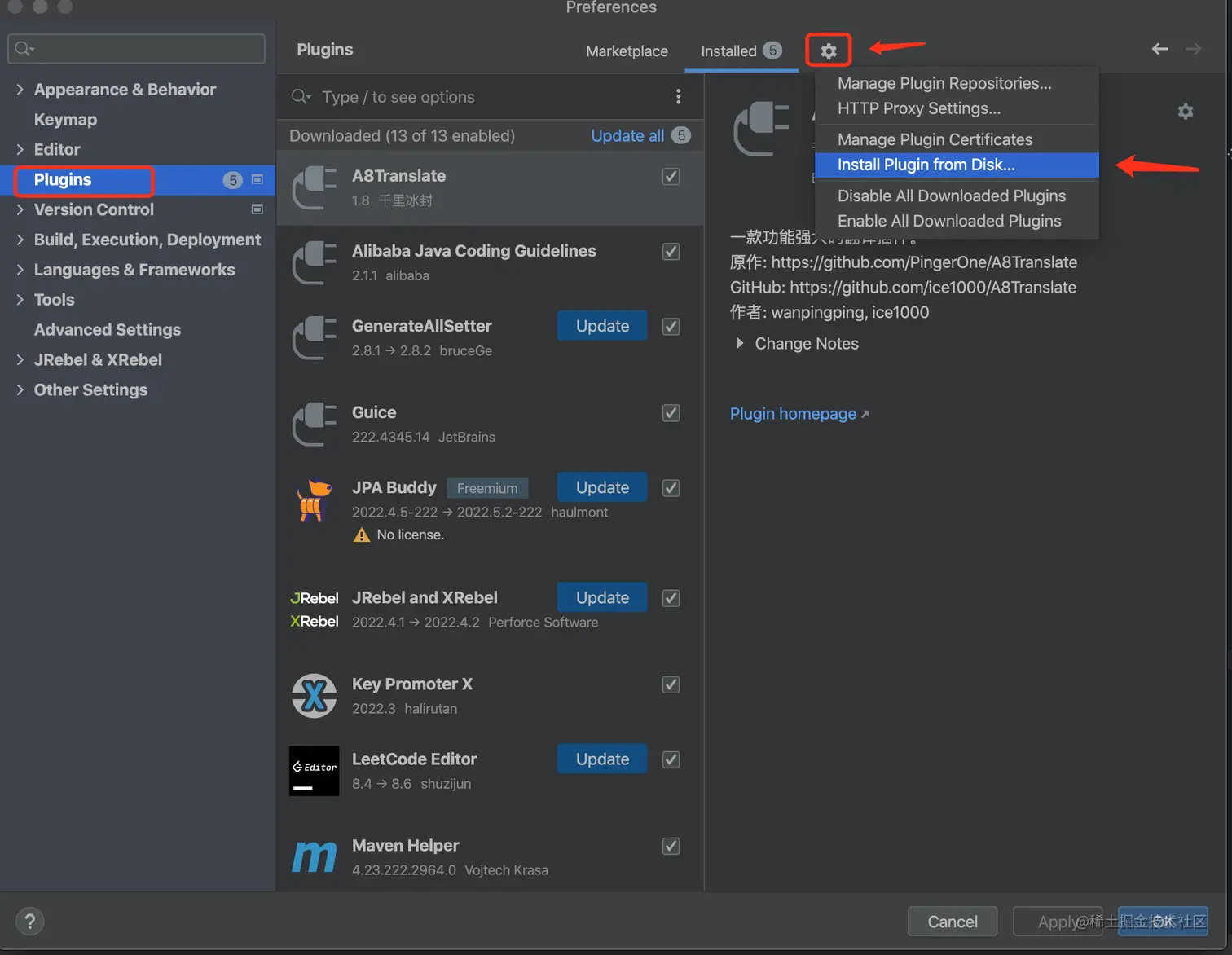Screen dimensions: 1232x955
Task: Click the Plugins row project-level icon
Action: pyautogui.click(x=257, y=179)
